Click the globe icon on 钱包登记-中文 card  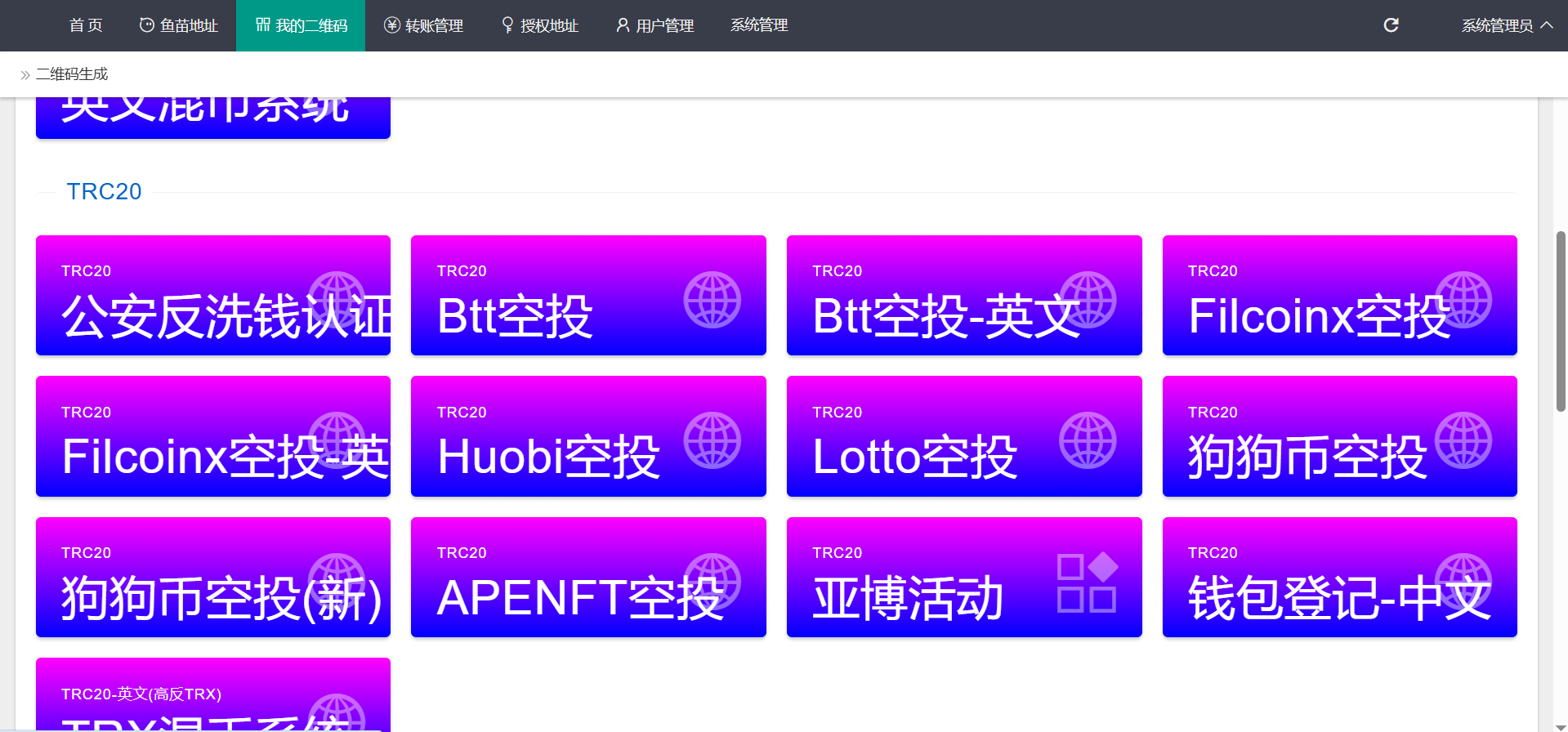point(1463,582)
